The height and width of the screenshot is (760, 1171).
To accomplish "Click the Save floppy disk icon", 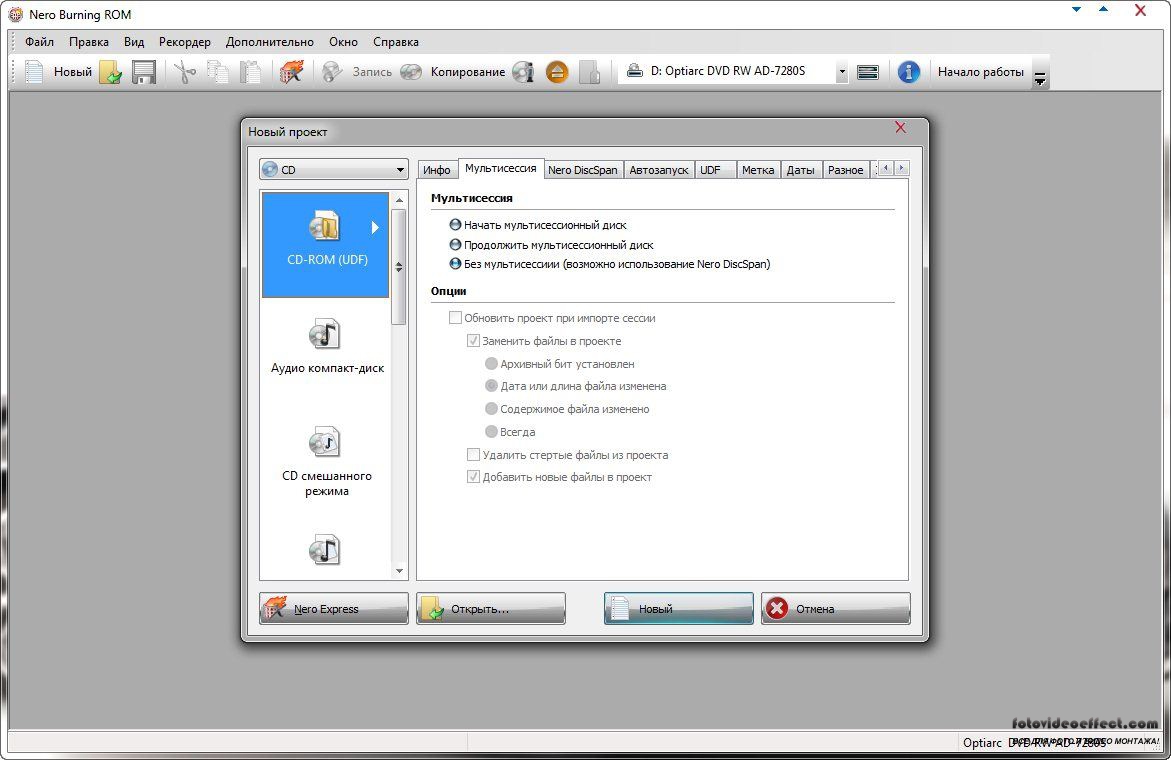I will coord(143,72).
